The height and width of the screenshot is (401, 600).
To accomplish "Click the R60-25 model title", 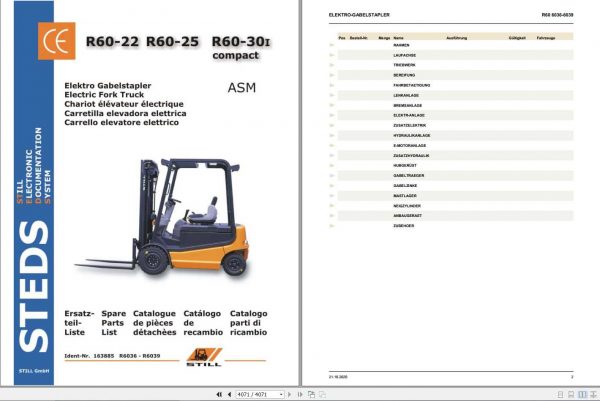I will (x=173, y=41).
